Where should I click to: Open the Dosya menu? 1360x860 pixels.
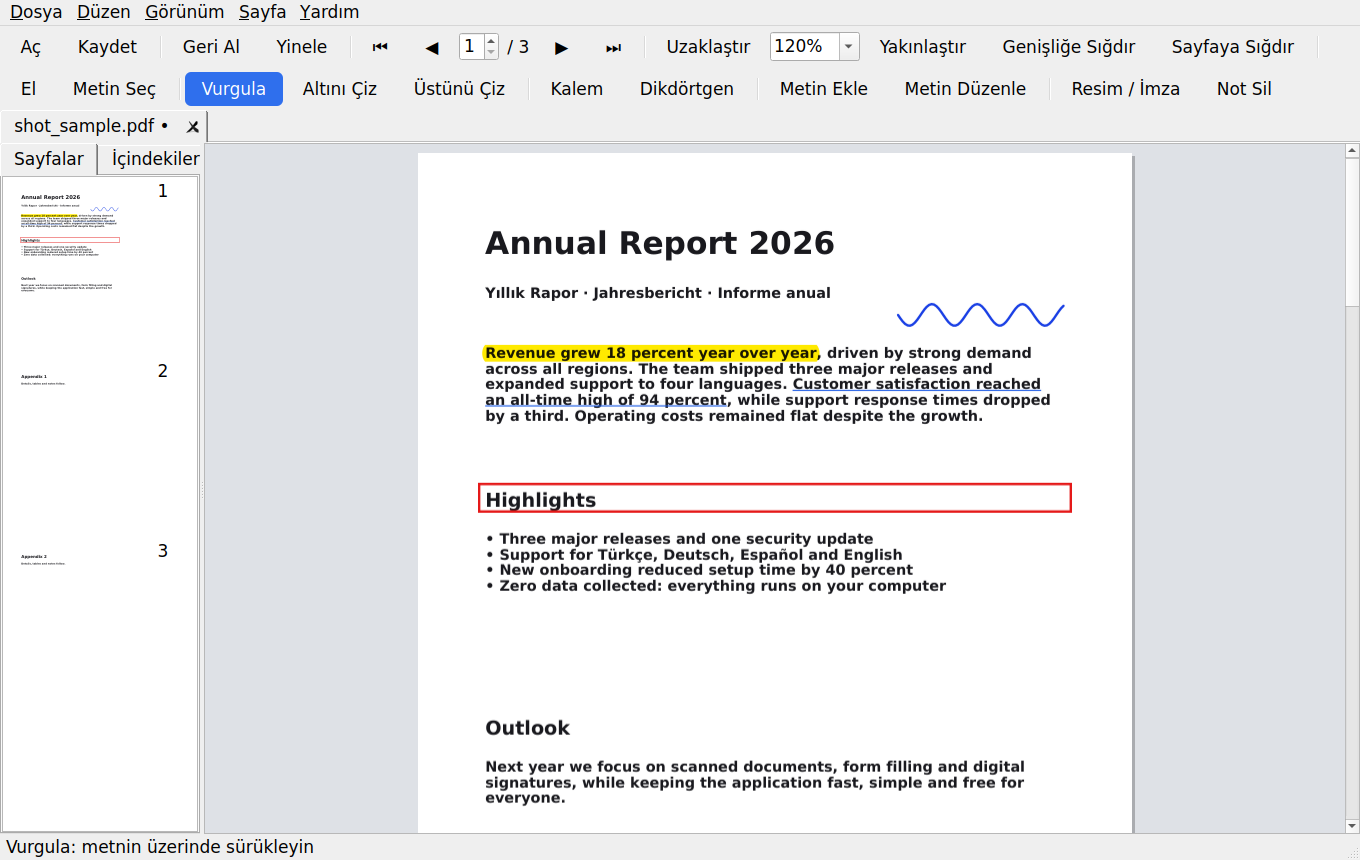pyautogui.click(x=36, y=12)
